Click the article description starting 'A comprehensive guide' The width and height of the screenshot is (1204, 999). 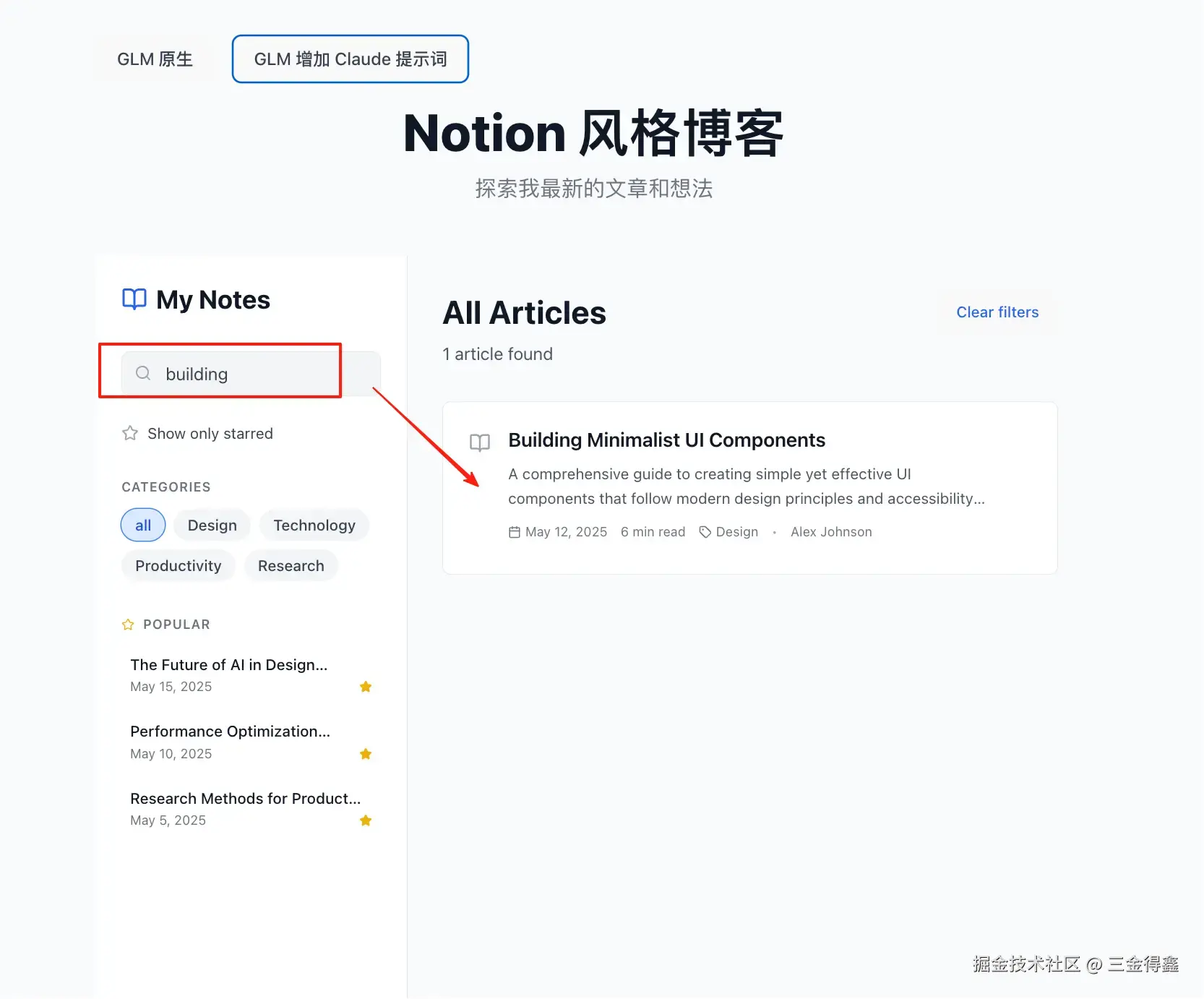point(747,486)
